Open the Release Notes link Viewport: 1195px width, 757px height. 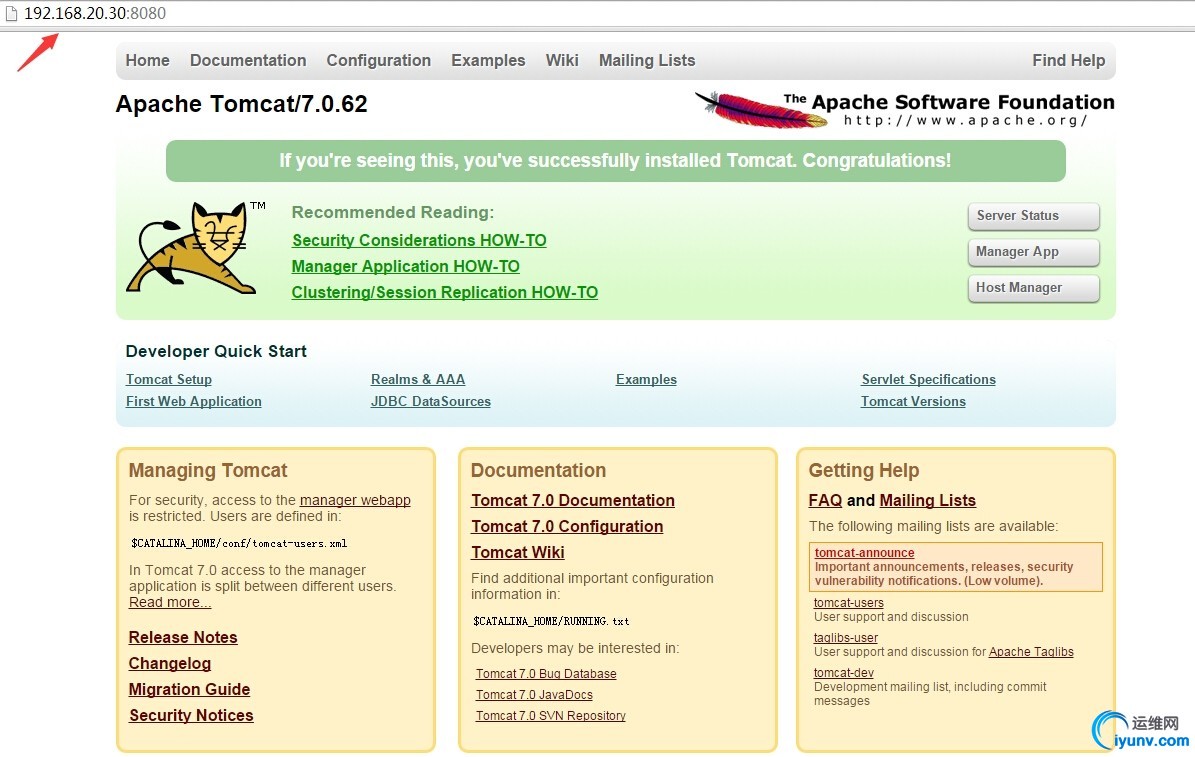click(183, 637)
